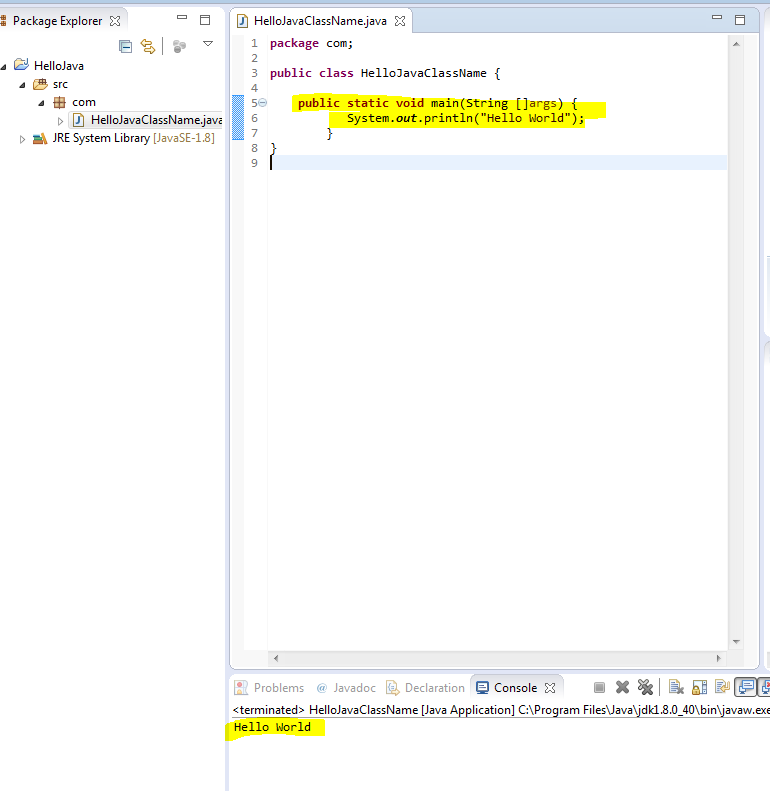The image size is (770, 791).
Task: Maximize the Package Explorer view
Action: 205,20
